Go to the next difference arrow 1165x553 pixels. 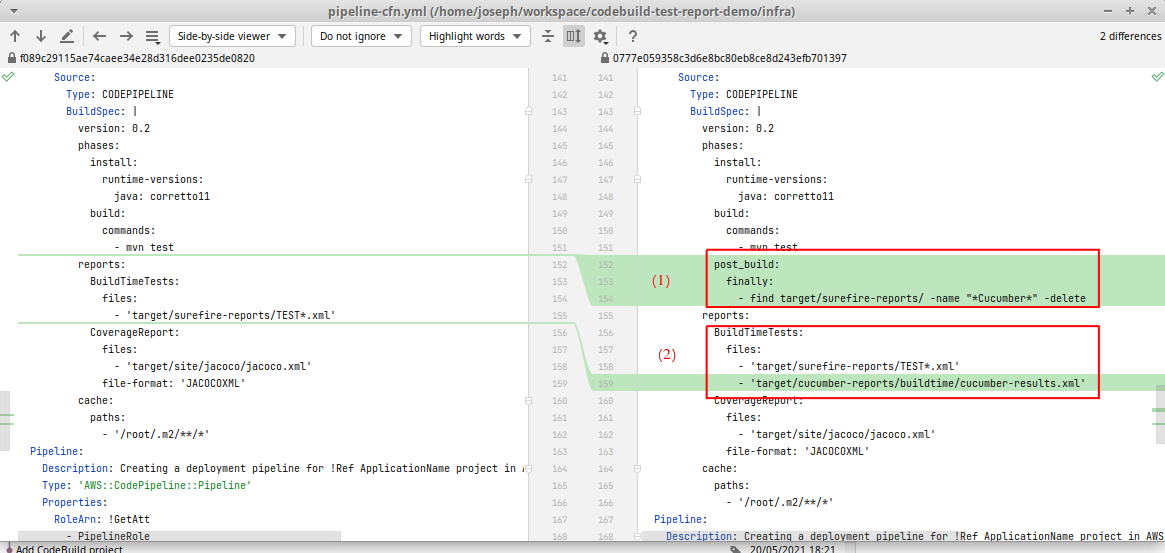pos(40,36)
